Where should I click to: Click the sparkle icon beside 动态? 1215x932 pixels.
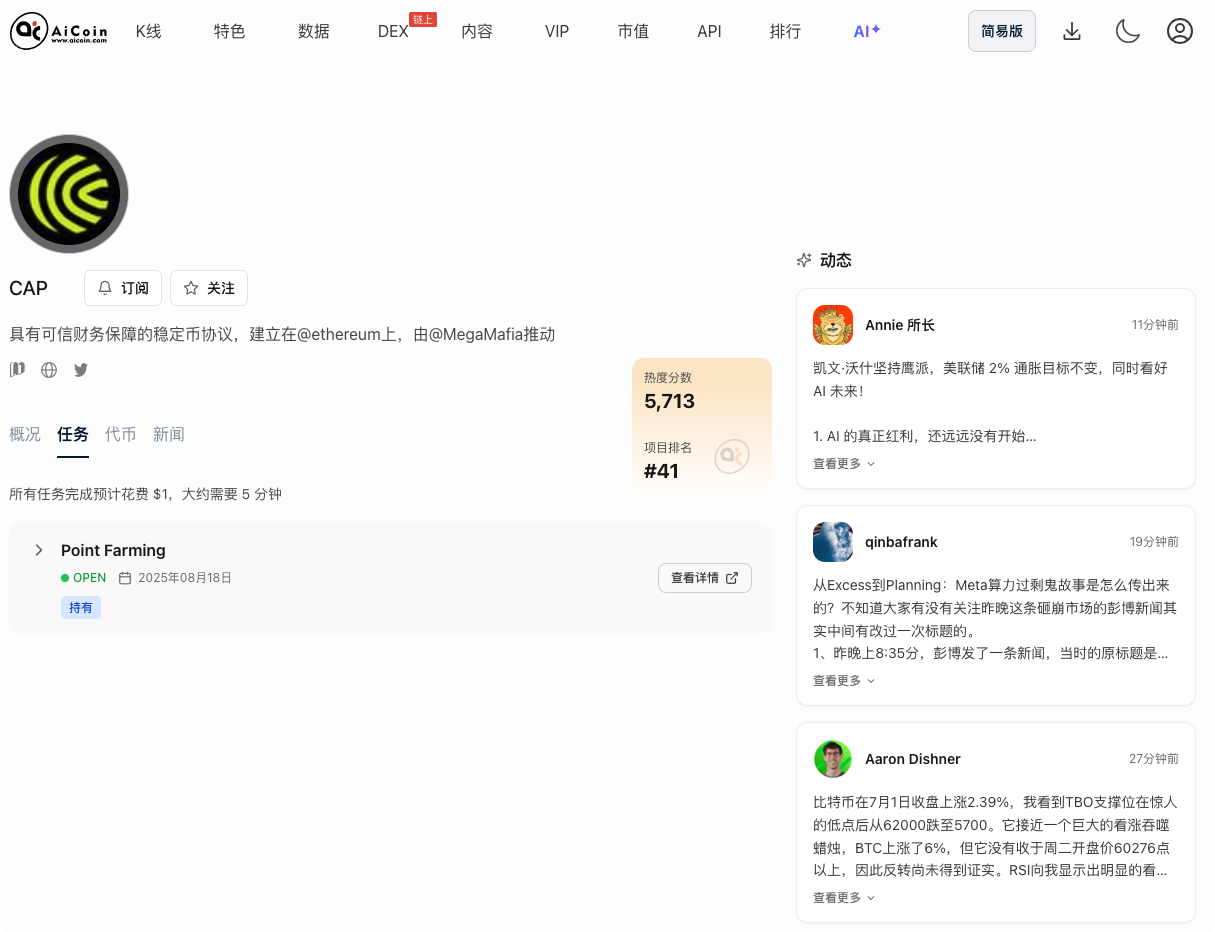(804, 260)
